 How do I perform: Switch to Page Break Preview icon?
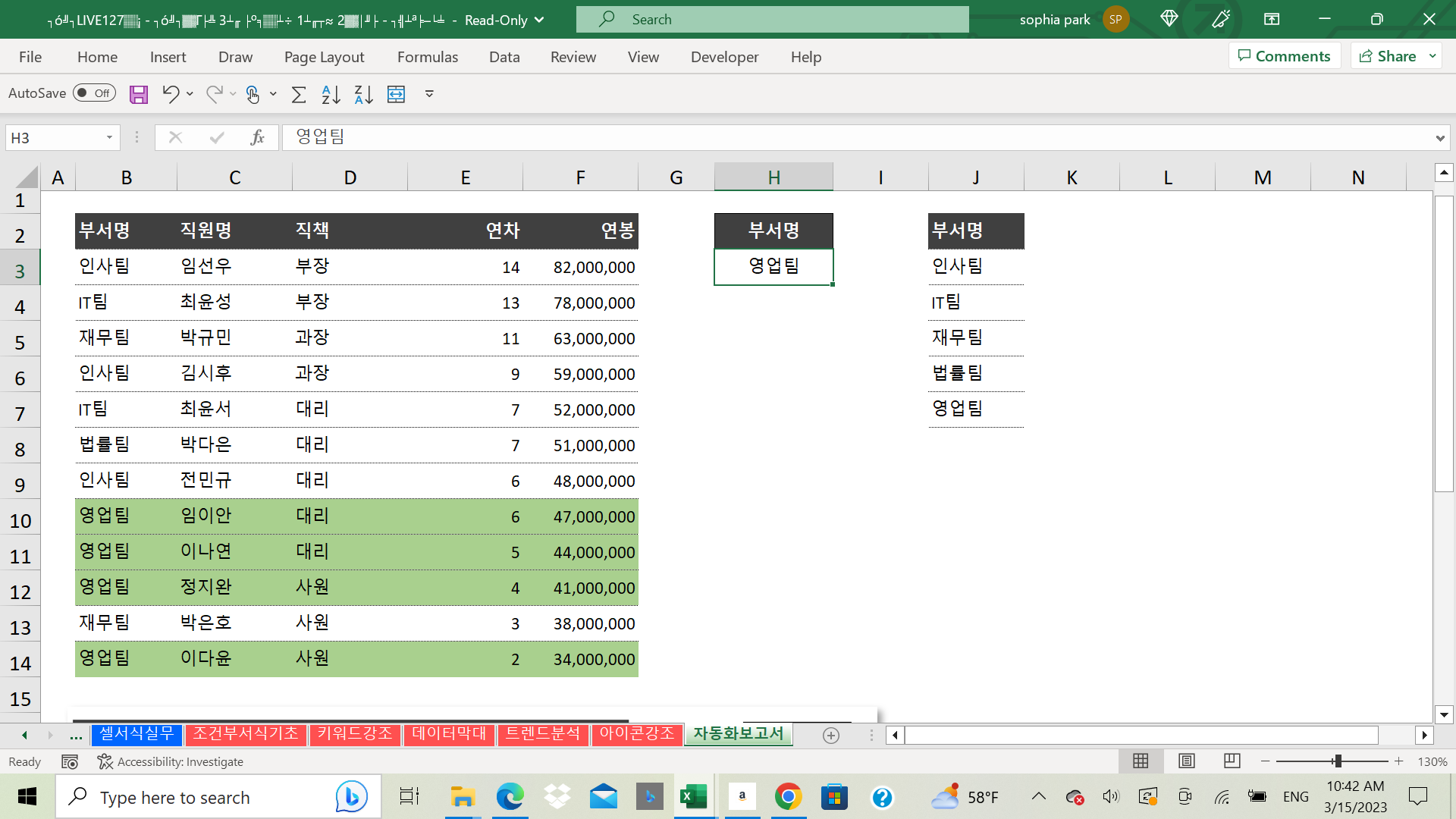click(x=1232, y=761)
